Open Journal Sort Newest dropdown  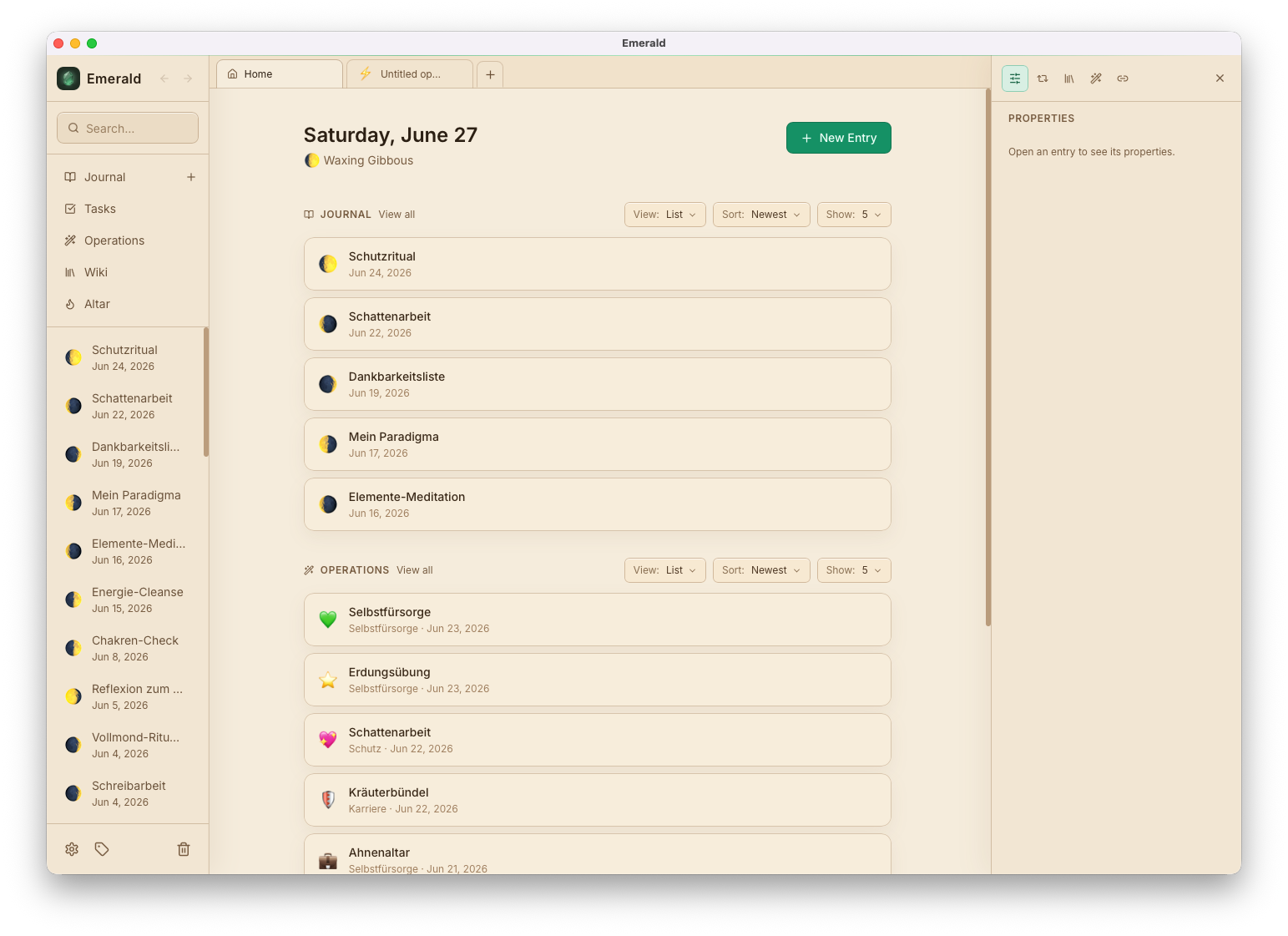click(761, 215)
